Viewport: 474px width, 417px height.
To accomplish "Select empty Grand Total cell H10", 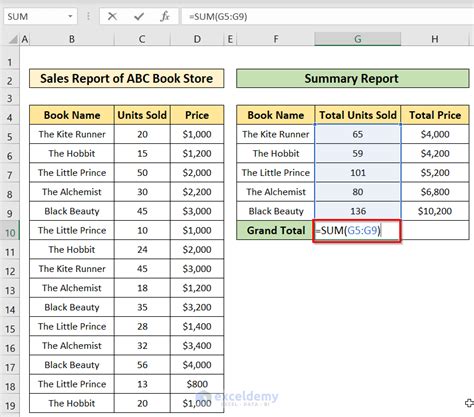I will pyautogui.click(x=435, y=230).
